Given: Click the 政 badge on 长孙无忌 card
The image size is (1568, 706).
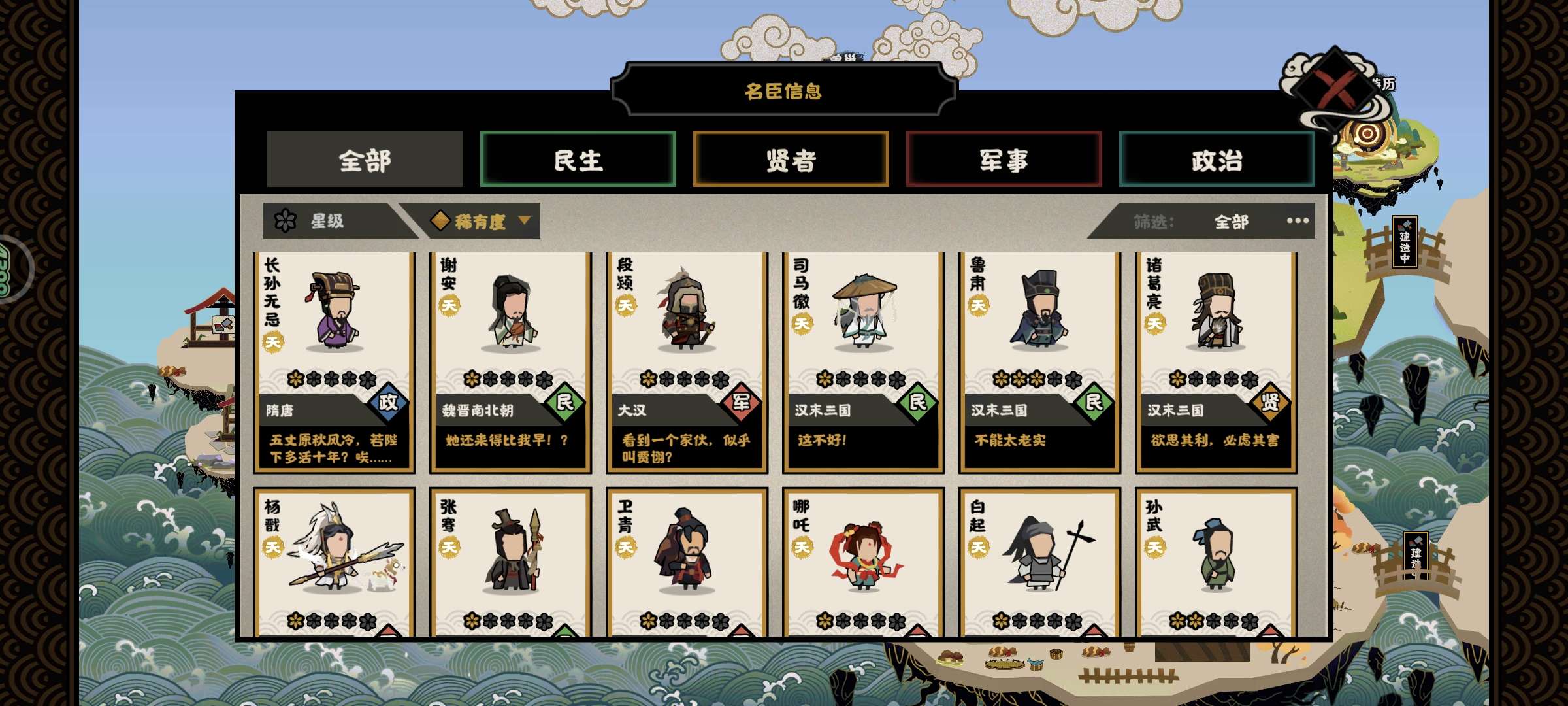Looking at the screenshot, I should 388,402.
